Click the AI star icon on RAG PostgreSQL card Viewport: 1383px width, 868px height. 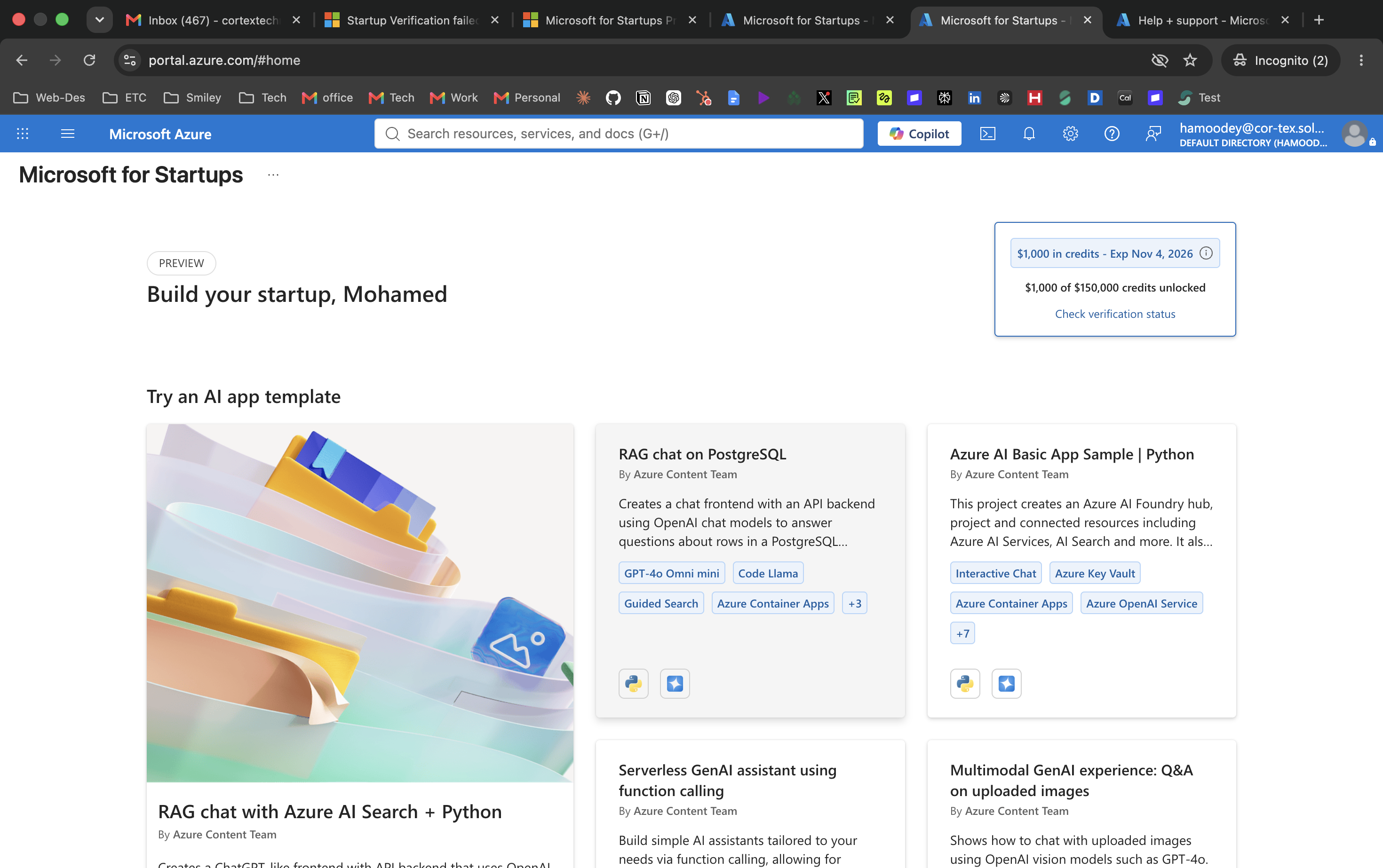pyautogui.click(x=674, y=683)
